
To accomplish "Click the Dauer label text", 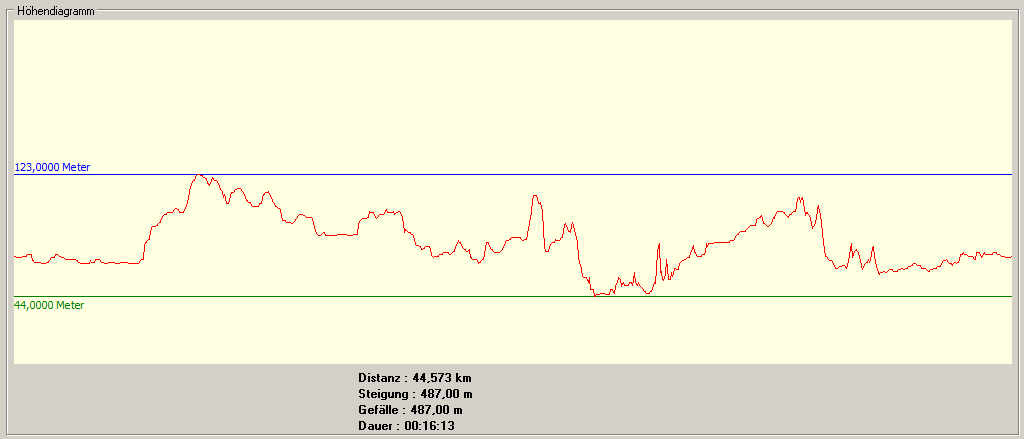I will pyautogui.click(x=376, y=426).
